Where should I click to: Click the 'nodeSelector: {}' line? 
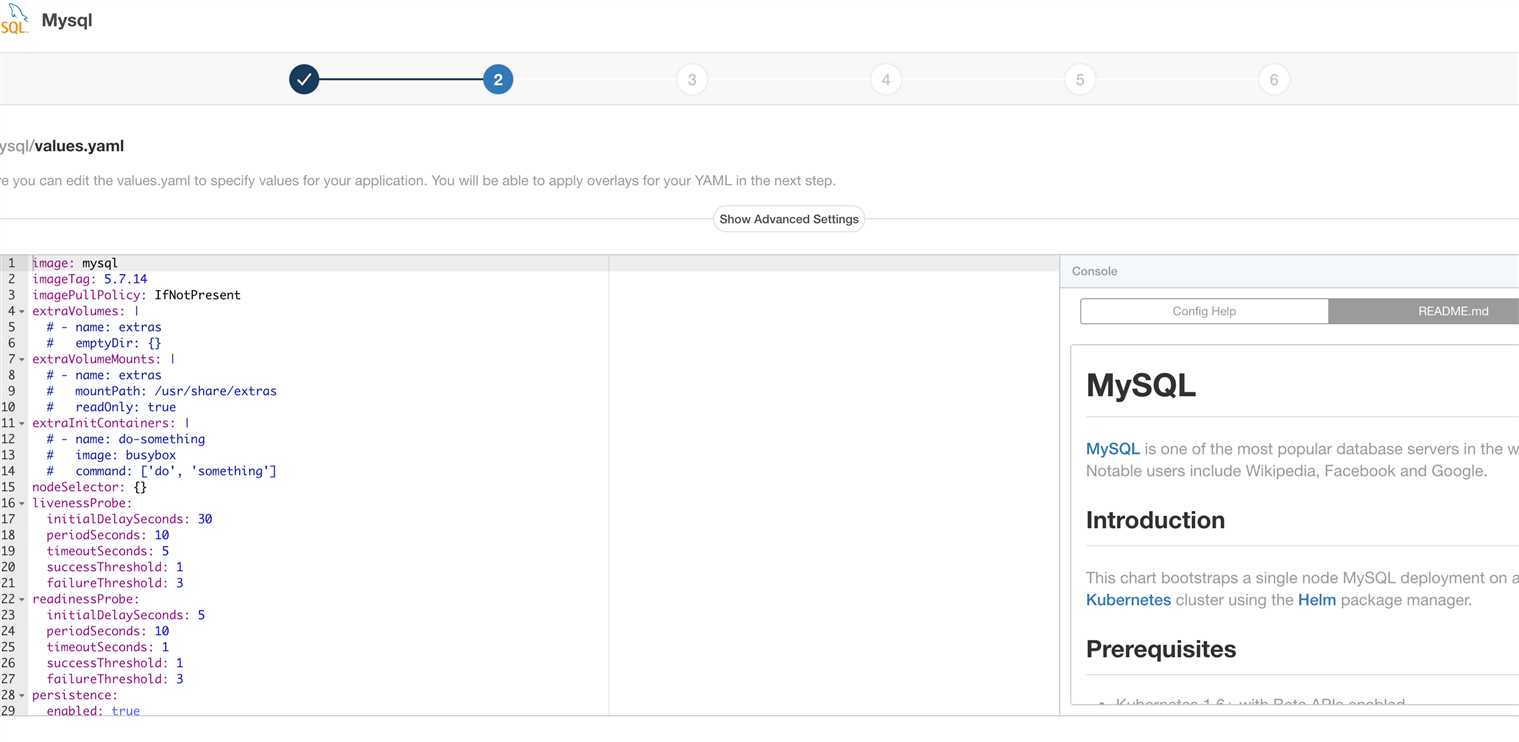coord(90,487)
